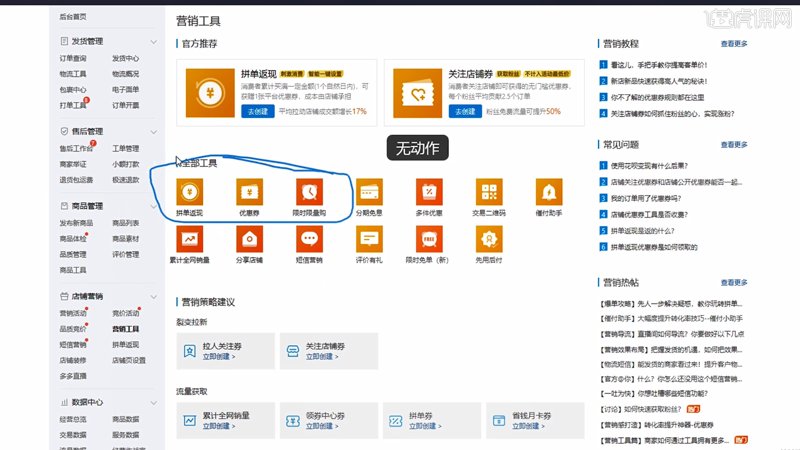Click the 累计全网销量 strategy card chart icon
This screenshot has height=450, width=800.
(190, 420)
